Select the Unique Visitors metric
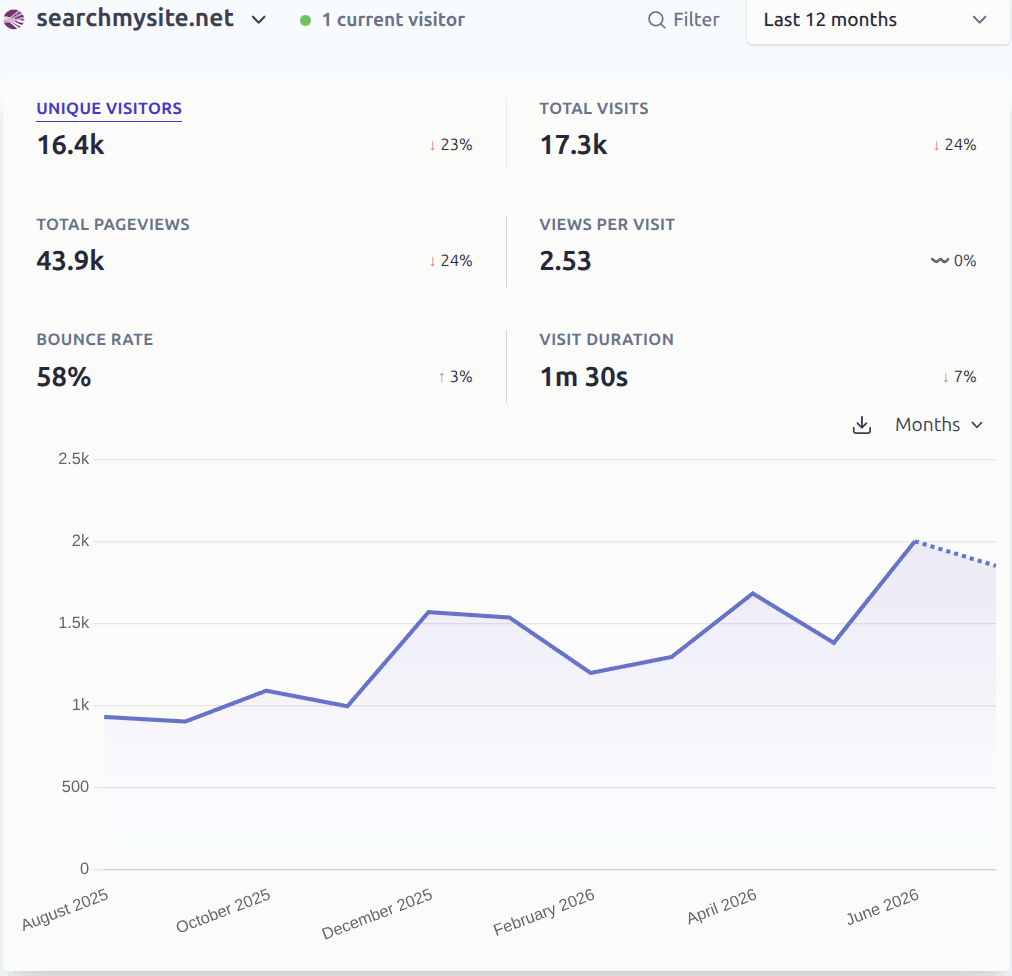1012x976 pixels. click(109, 108)
